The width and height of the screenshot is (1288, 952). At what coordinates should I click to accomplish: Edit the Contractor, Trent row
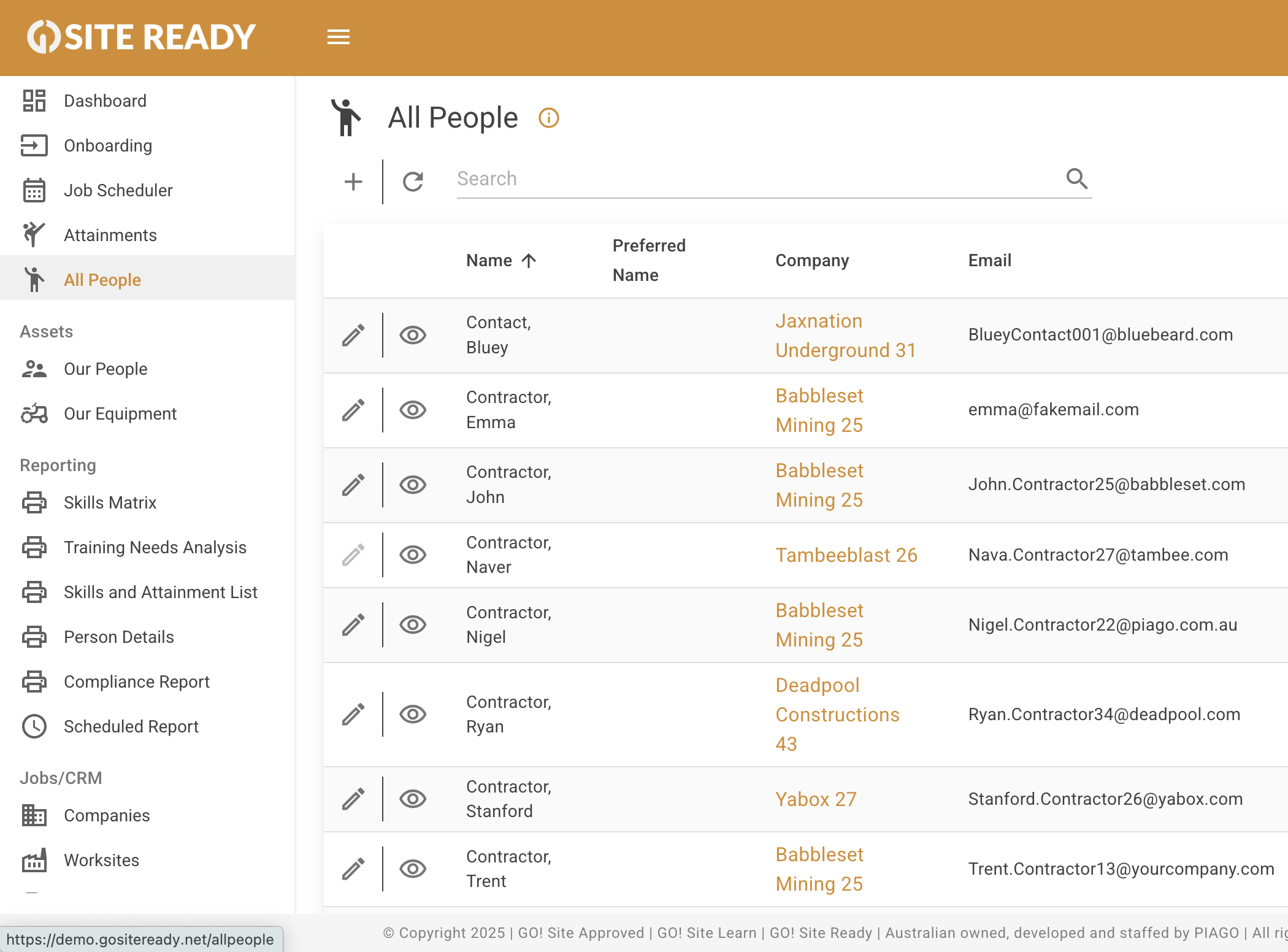353,869
